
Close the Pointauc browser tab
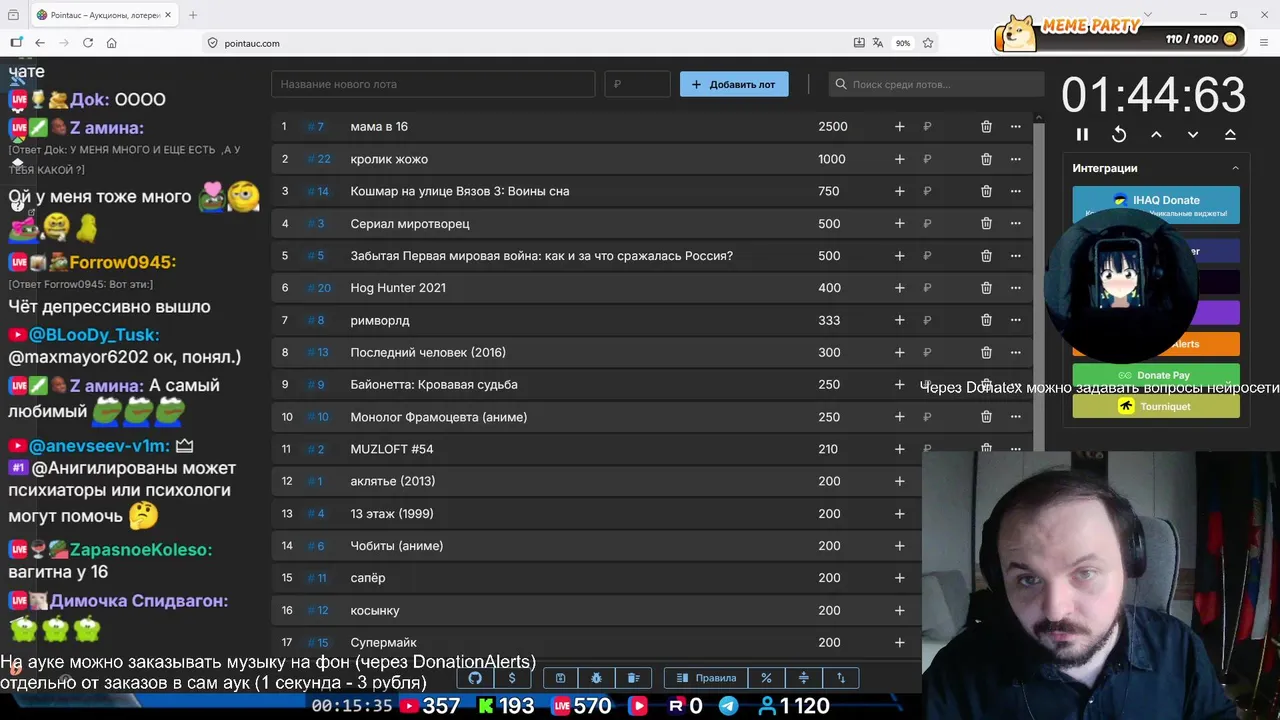[168, 15]
